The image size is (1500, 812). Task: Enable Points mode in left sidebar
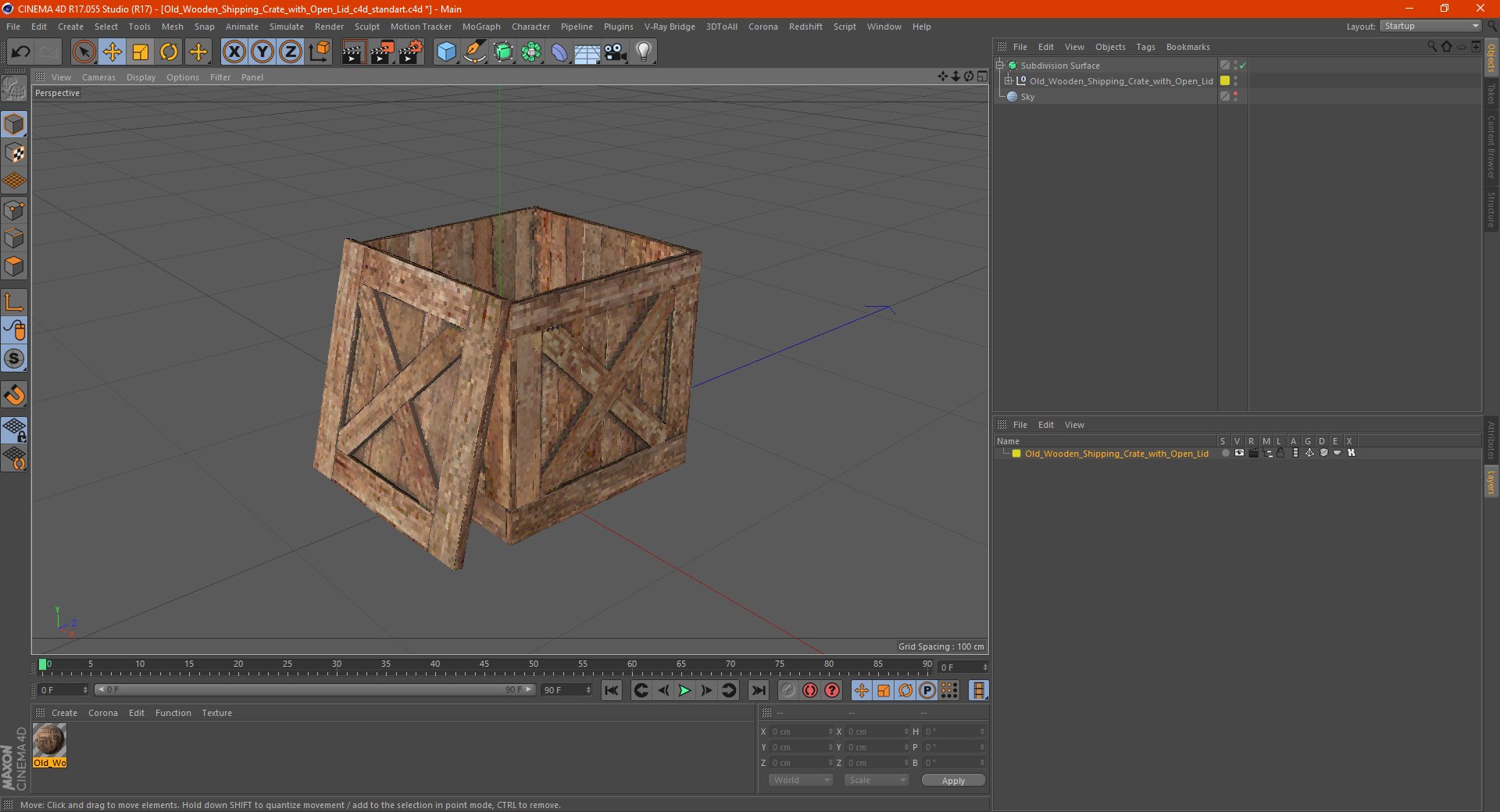pyautogui.click(x=14, y=210)
